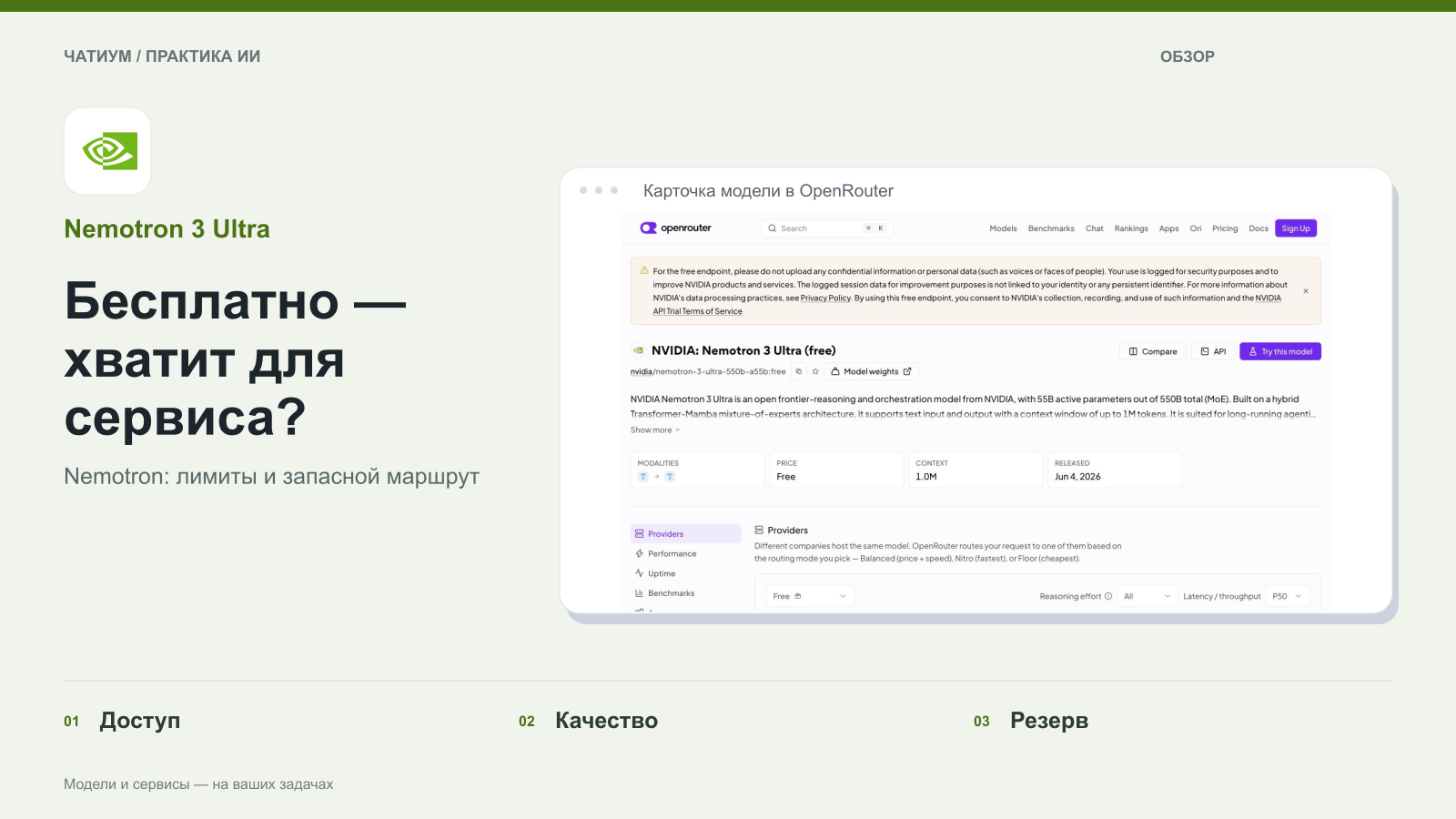Open the Model weights external link

click(871, 371)
